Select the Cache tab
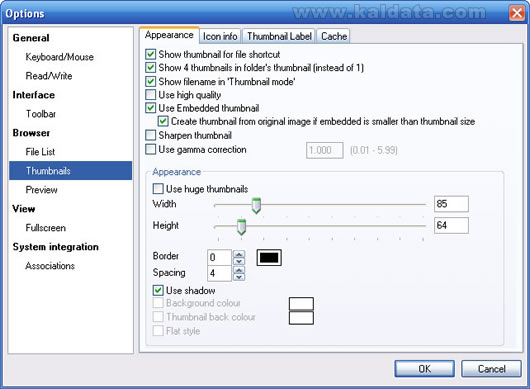 coord(333,36)
